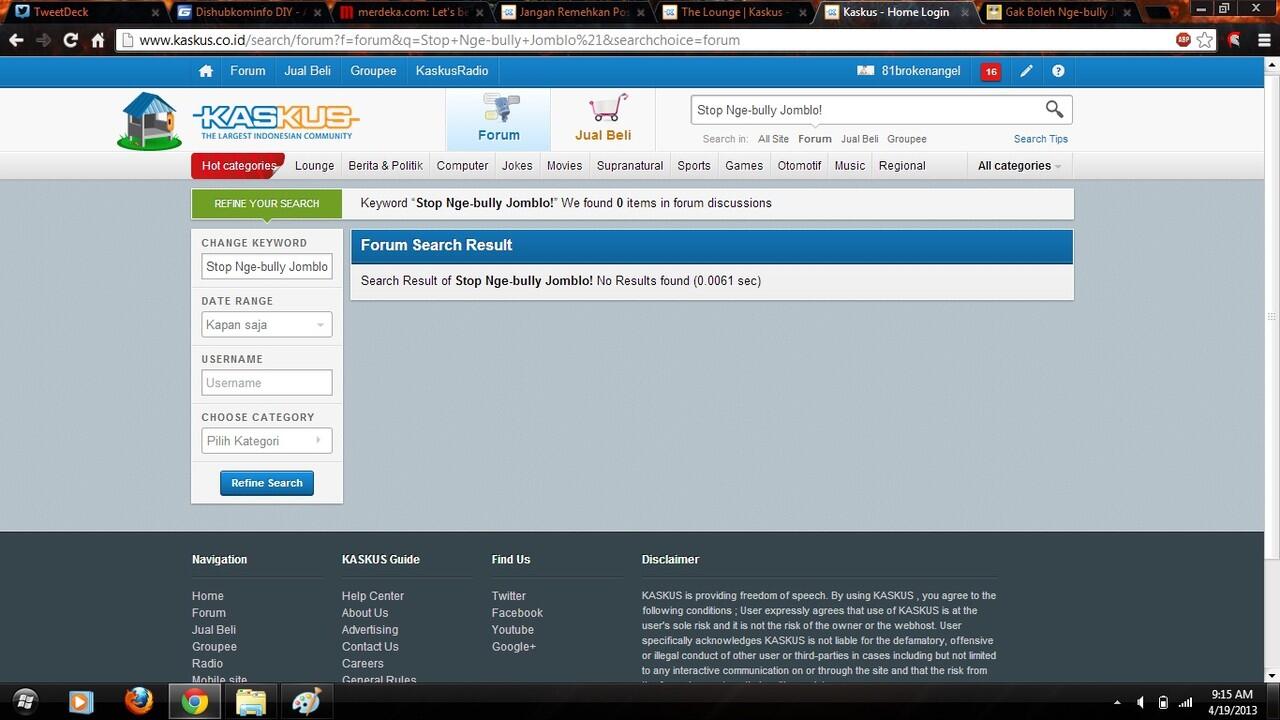Screen dimensions: 1280x720
Task: Select the Forum section icon
Action: 499,119
